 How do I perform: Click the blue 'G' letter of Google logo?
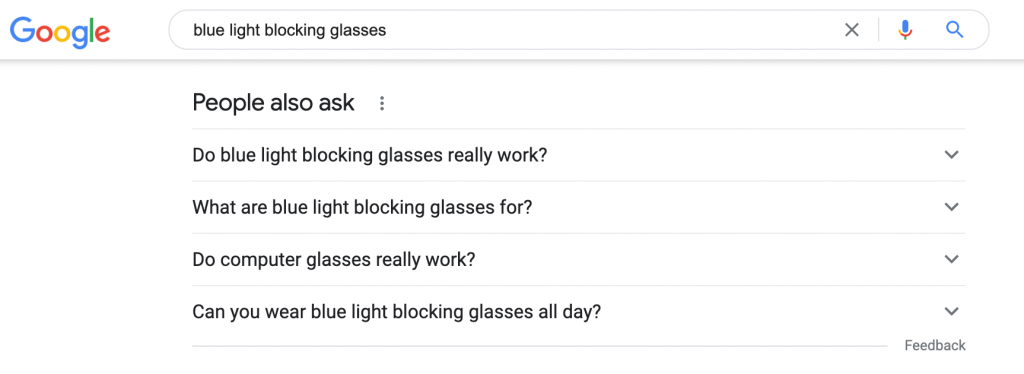pos(22,29)
